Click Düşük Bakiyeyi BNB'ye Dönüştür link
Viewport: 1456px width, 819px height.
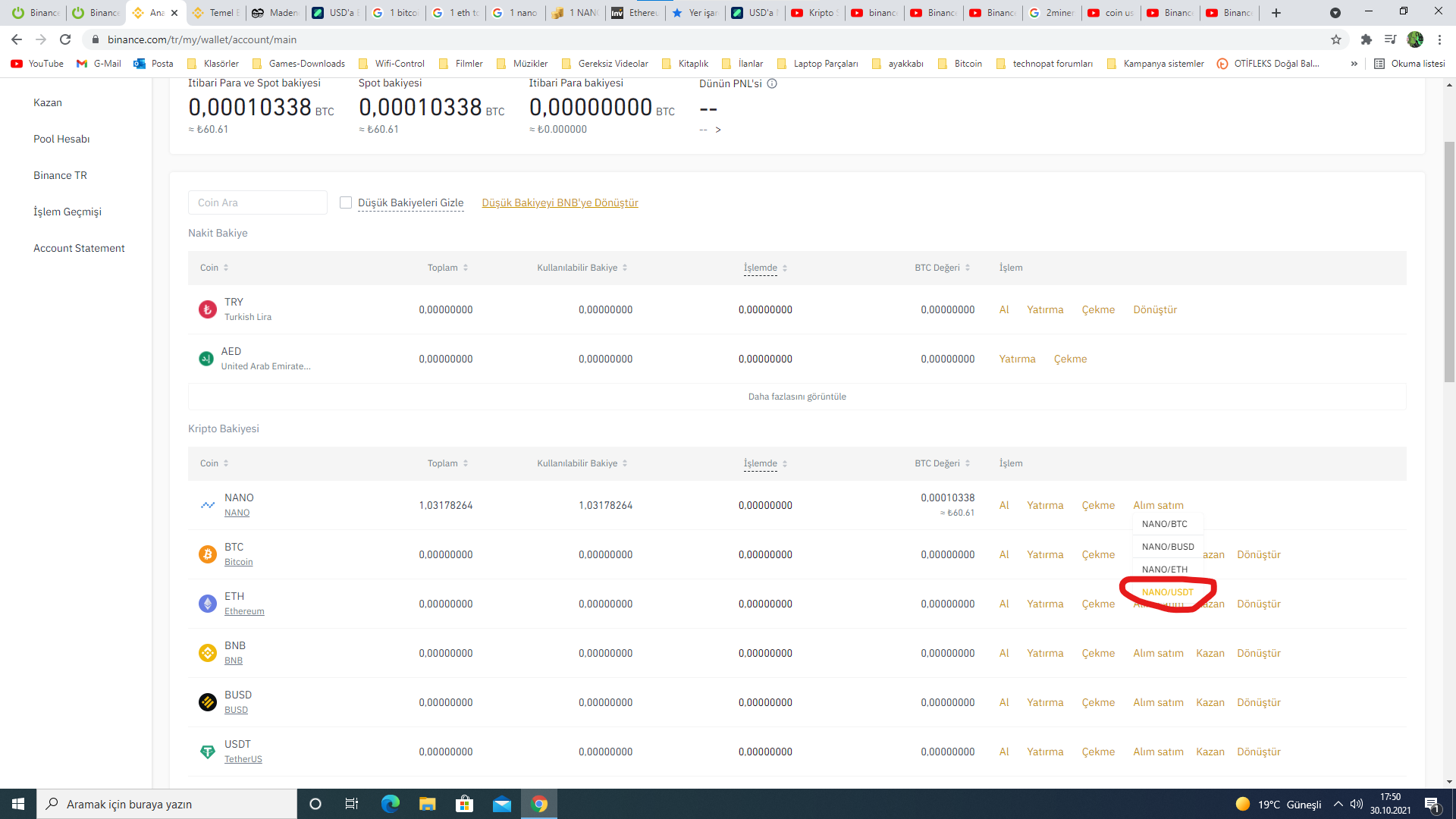560,202
